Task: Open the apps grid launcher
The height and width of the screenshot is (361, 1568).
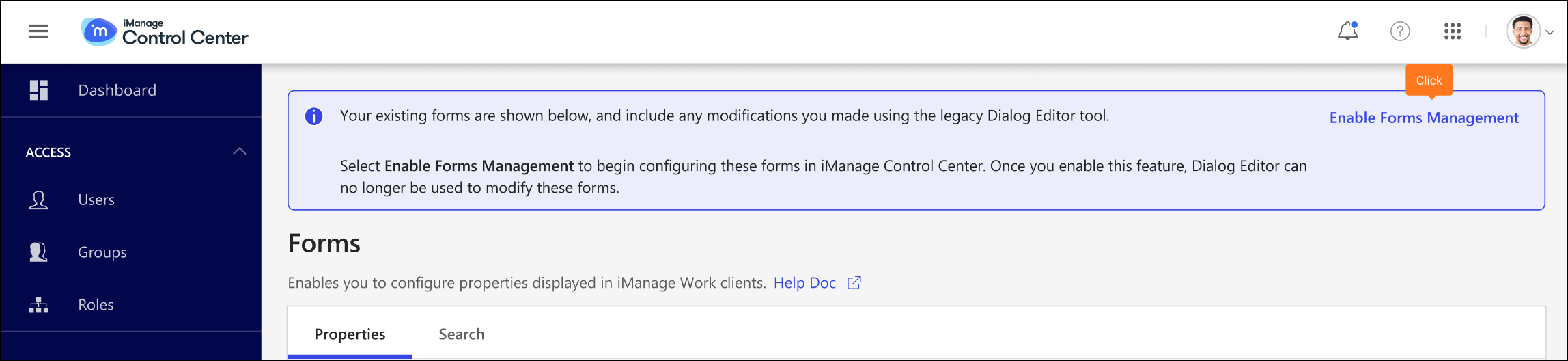Action: coord(1453,31)
